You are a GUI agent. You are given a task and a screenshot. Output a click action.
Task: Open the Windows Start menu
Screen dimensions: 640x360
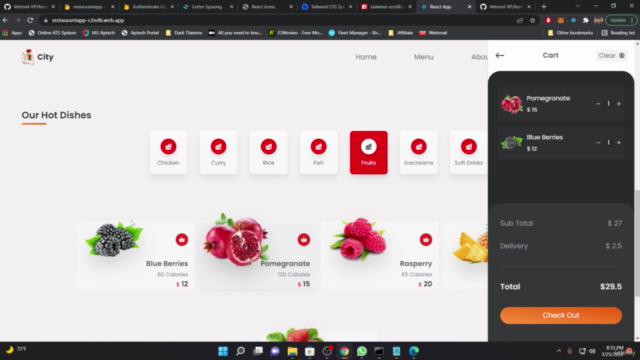(x=223, y=351)
